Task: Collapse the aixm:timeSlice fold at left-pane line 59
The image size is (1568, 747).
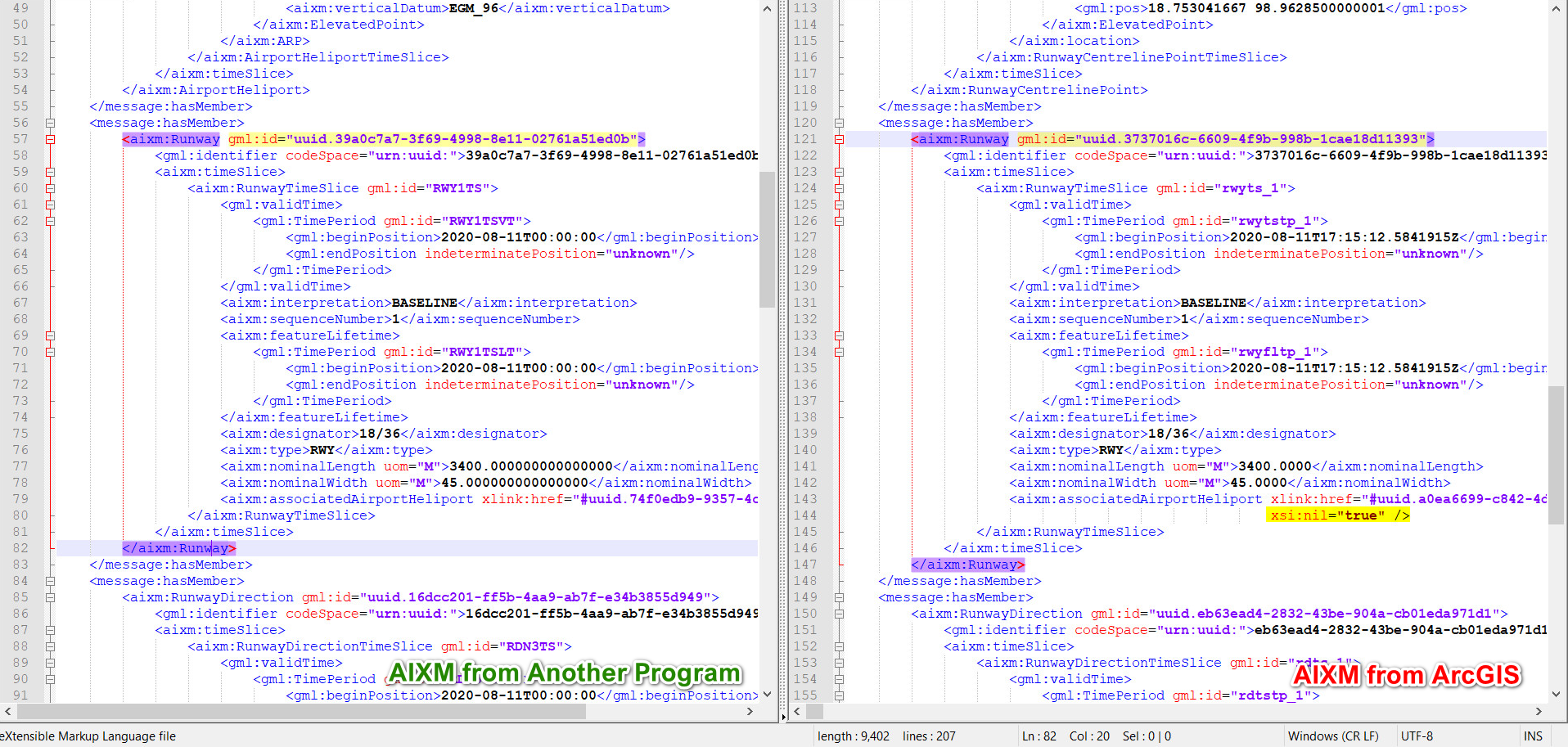Action: (x=50, y=172)
